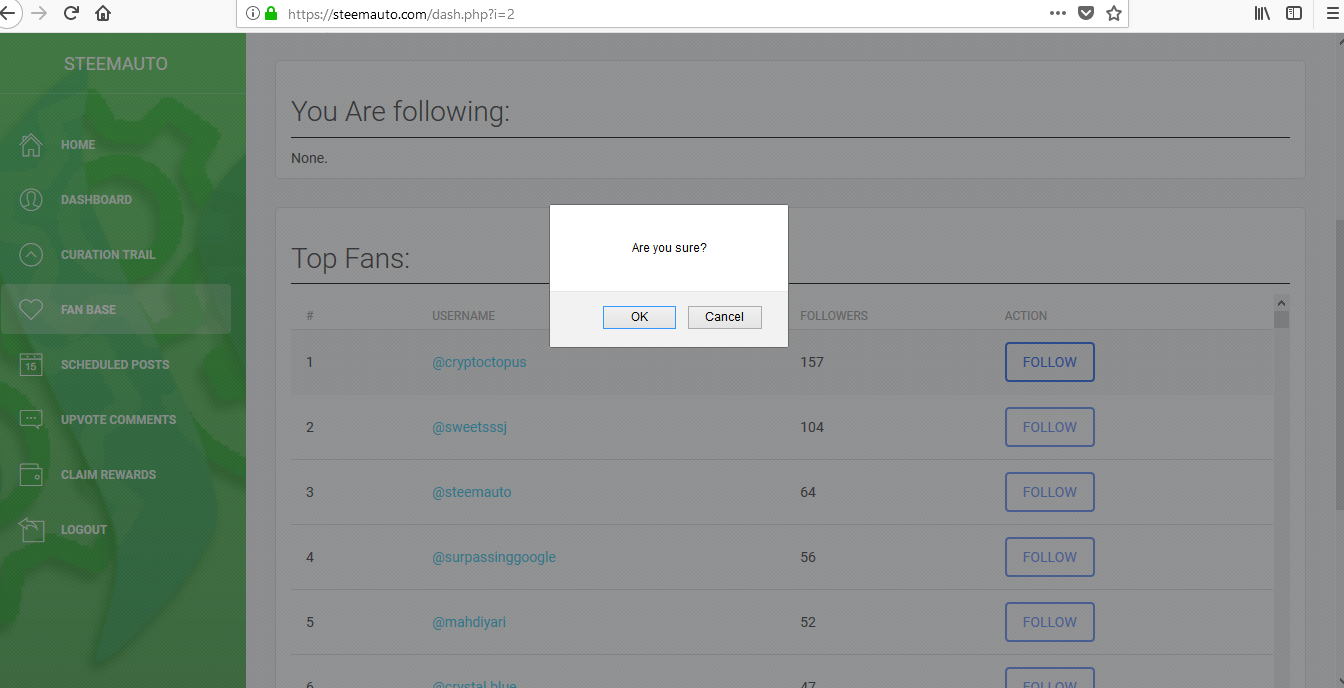Reload the page with browser refresh button
The height and width of the screenshot is (688, 1344).
(x=71, y=14)
